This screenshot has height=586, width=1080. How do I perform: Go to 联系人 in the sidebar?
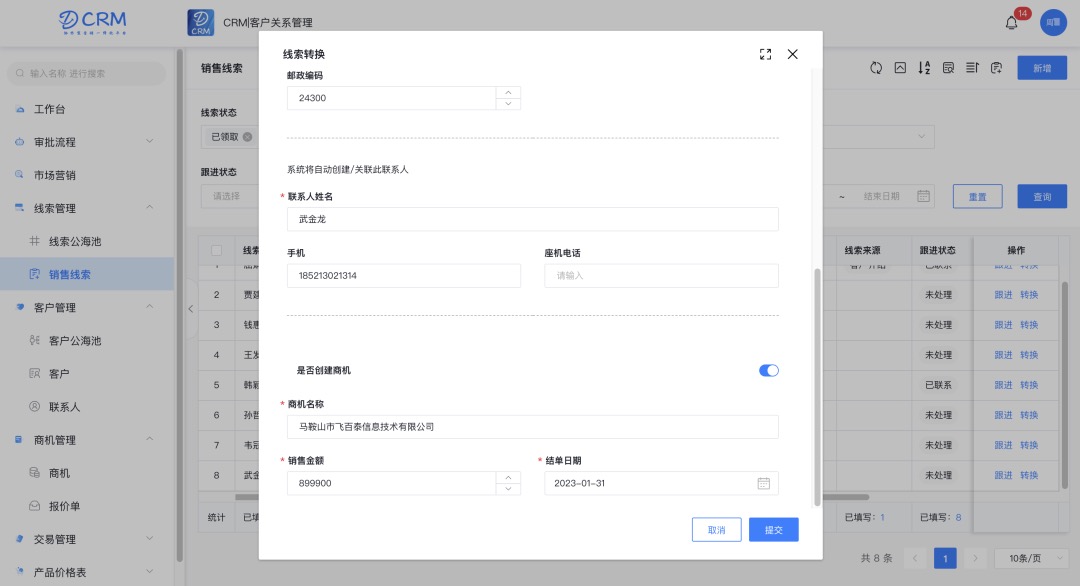[x=64, y=407]
